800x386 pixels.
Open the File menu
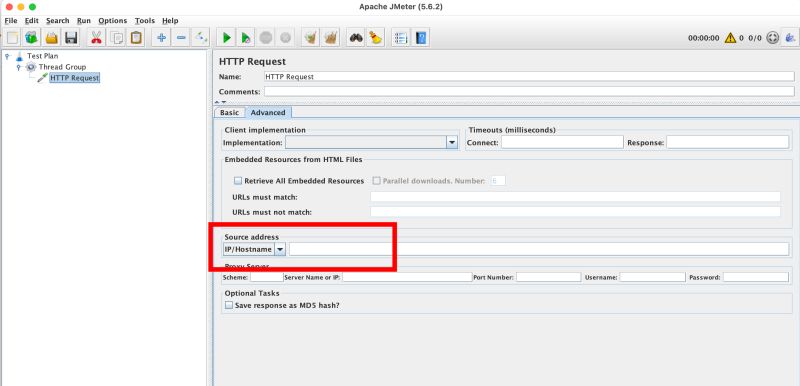tap(11, 21)
